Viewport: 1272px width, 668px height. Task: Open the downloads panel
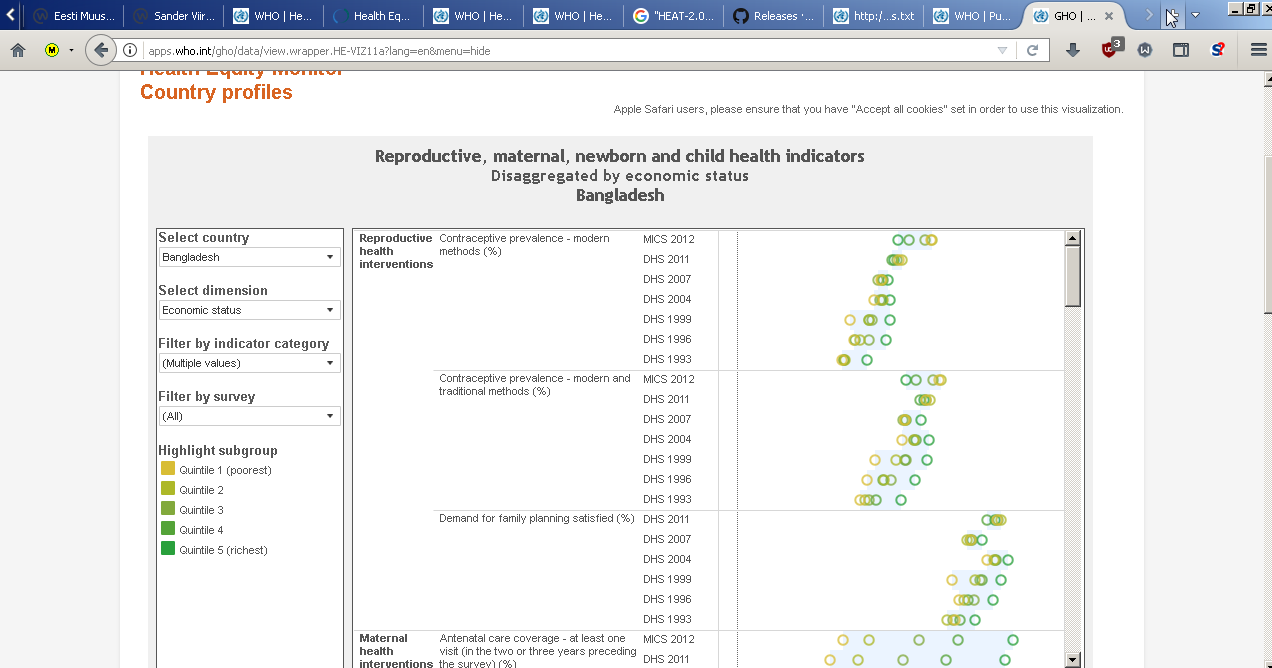click(x=1073, y=50)
